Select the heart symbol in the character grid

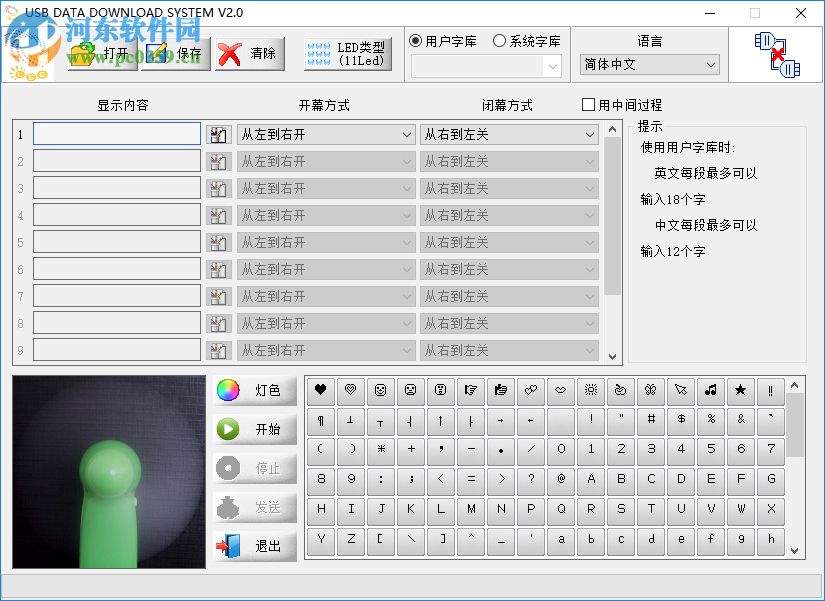(x=320, y=391)
